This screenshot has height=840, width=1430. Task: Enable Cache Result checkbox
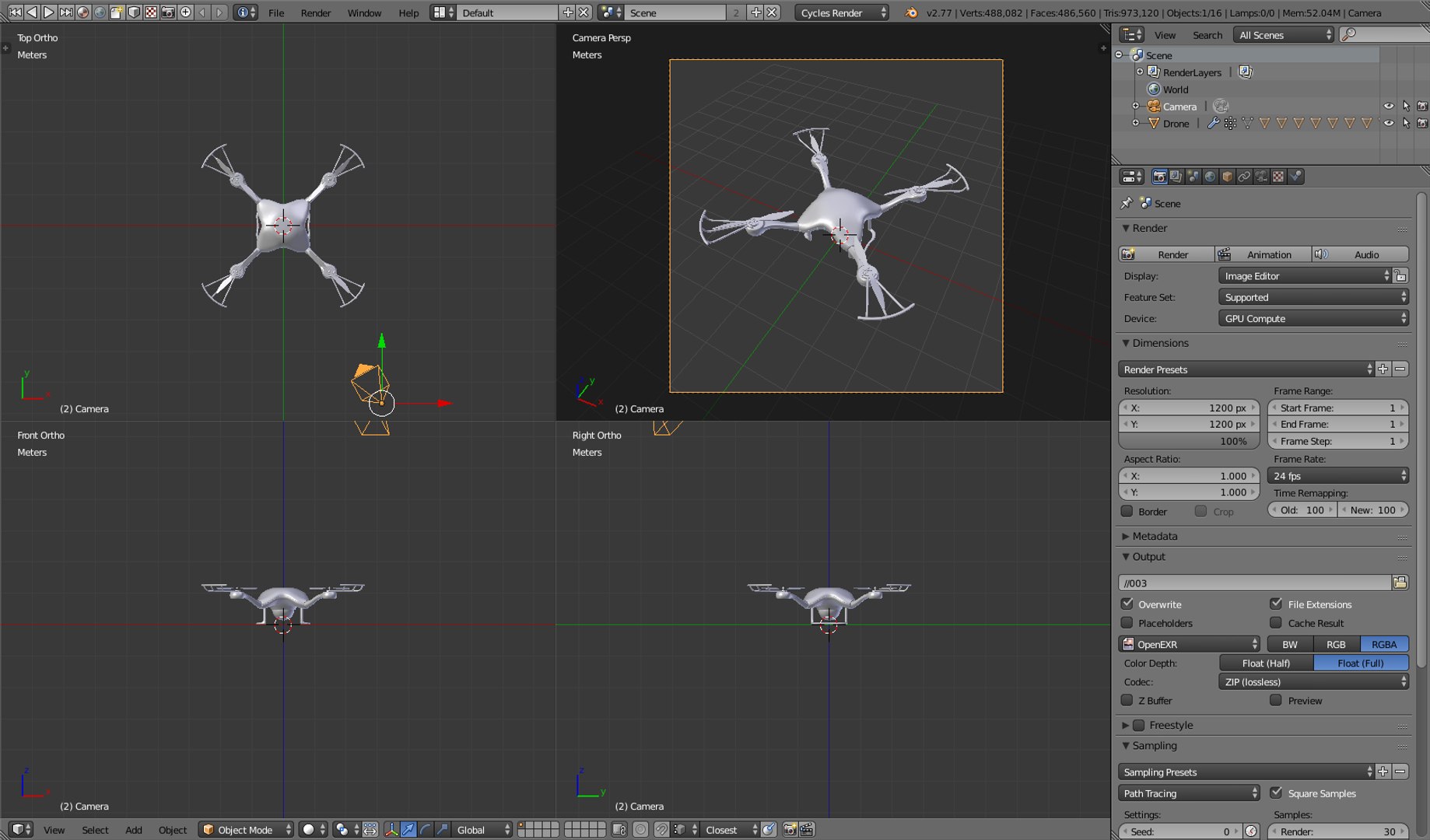click(1276, 622)
